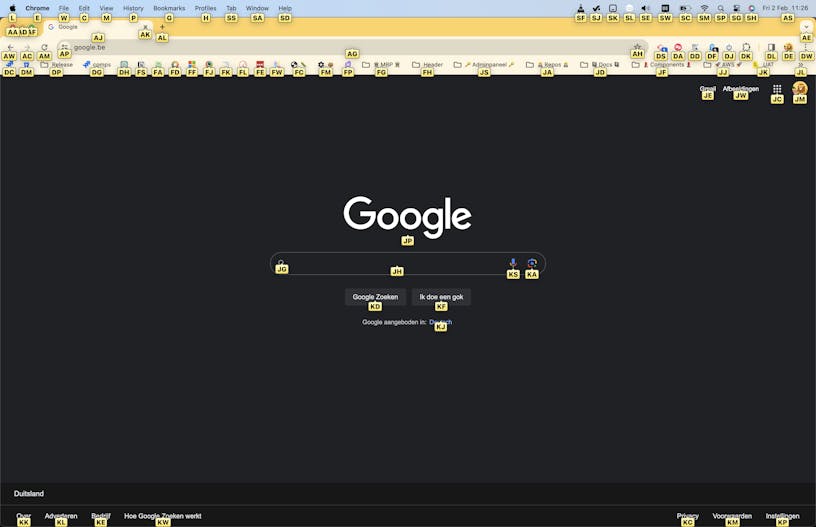Expand the MBP bookmarks folder

click(381, 65)
